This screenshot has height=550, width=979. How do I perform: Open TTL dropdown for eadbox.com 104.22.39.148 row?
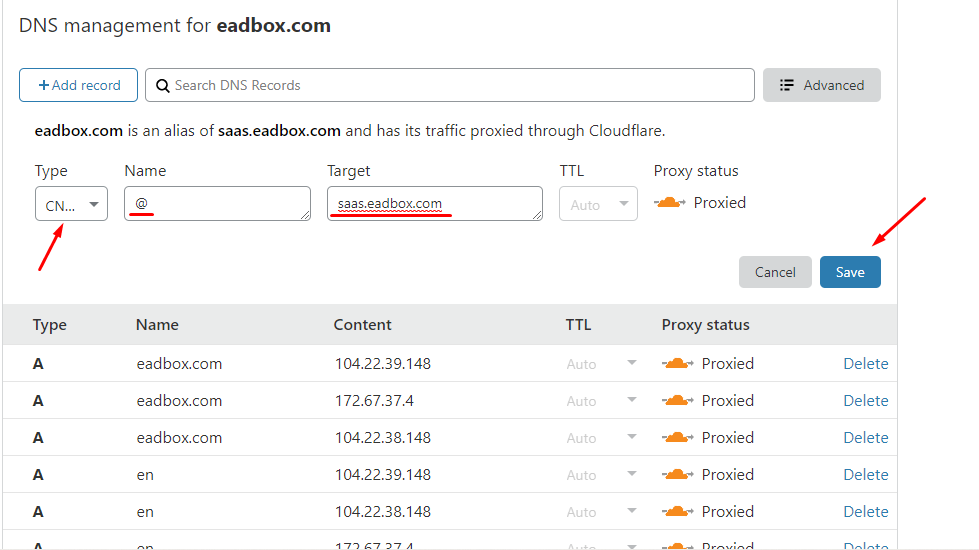pos(601,363)
